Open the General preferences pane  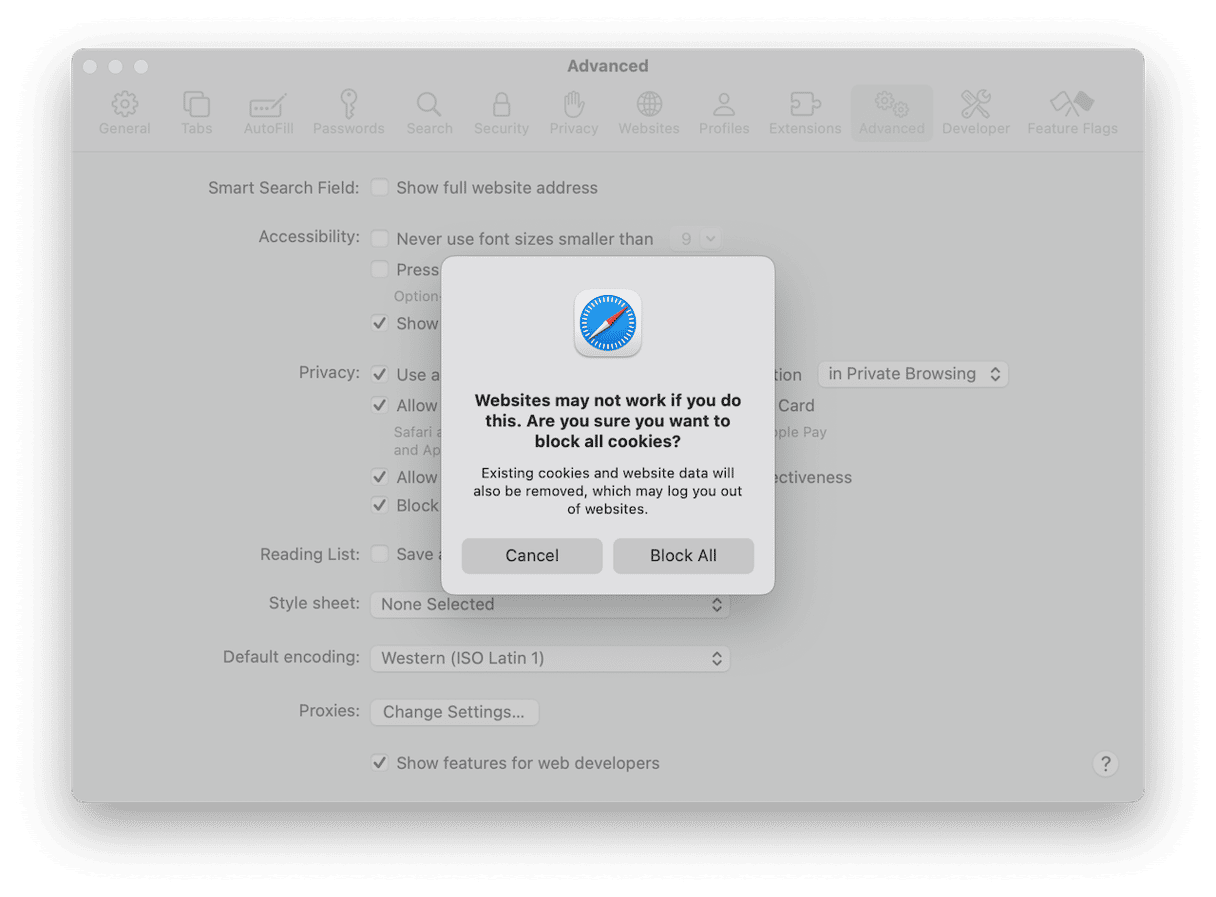click(x=125, y=113)
